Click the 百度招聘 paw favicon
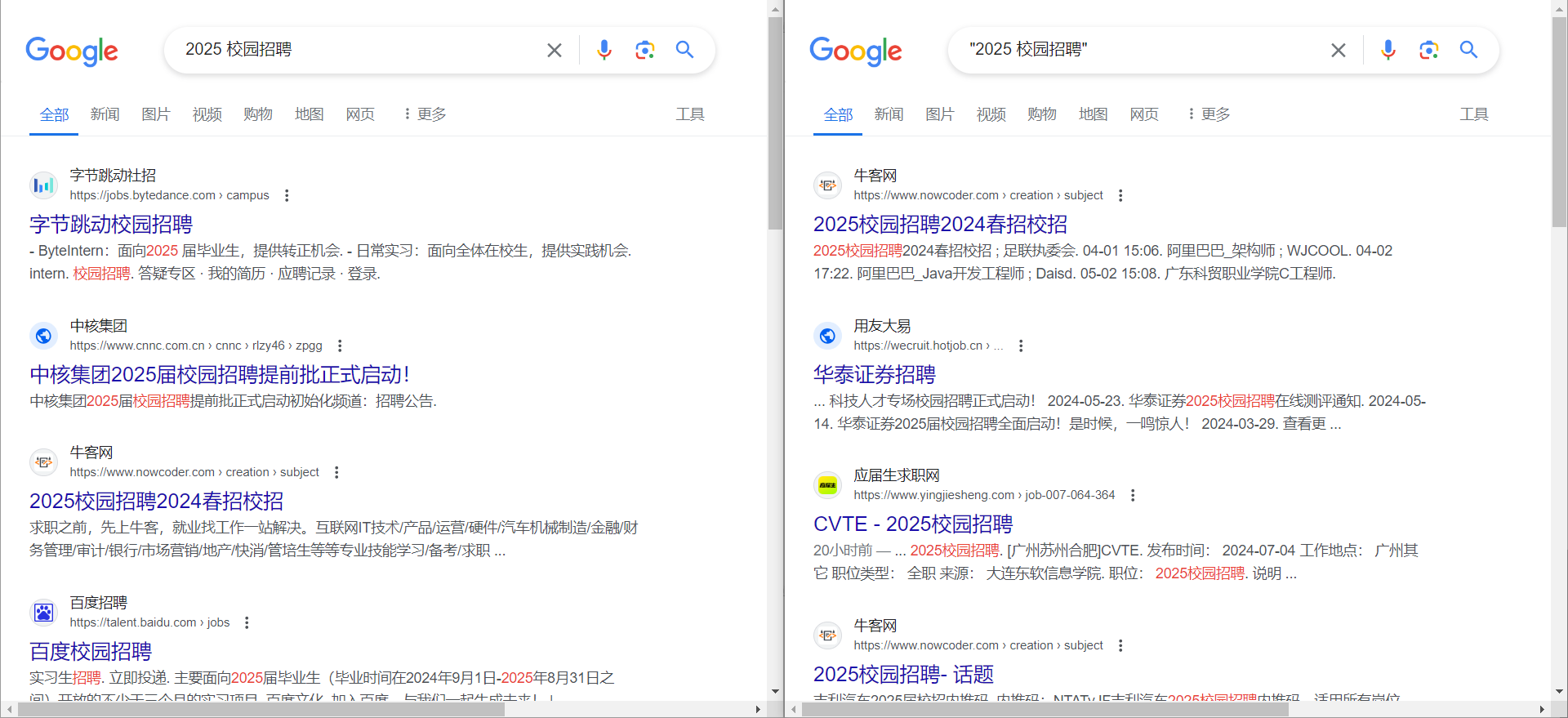Viewport: 1568px width, 718px height. [43, 613]
